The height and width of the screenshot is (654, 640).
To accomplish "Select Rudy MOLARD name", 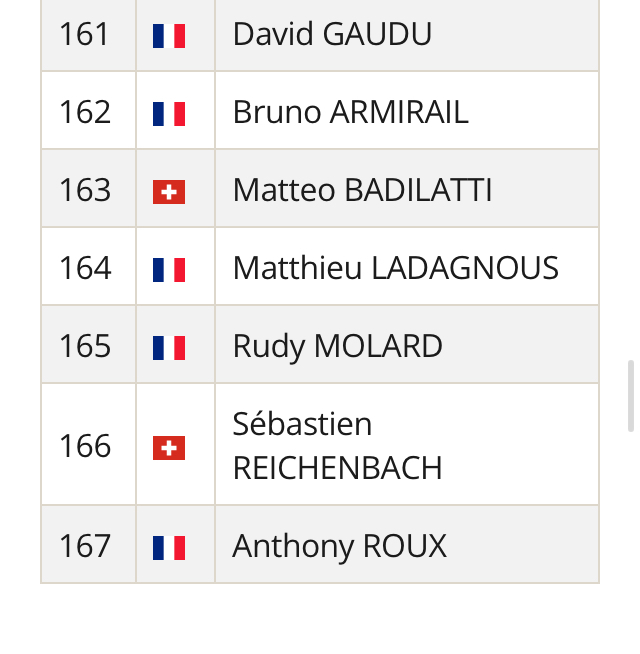I will [337, 346].
